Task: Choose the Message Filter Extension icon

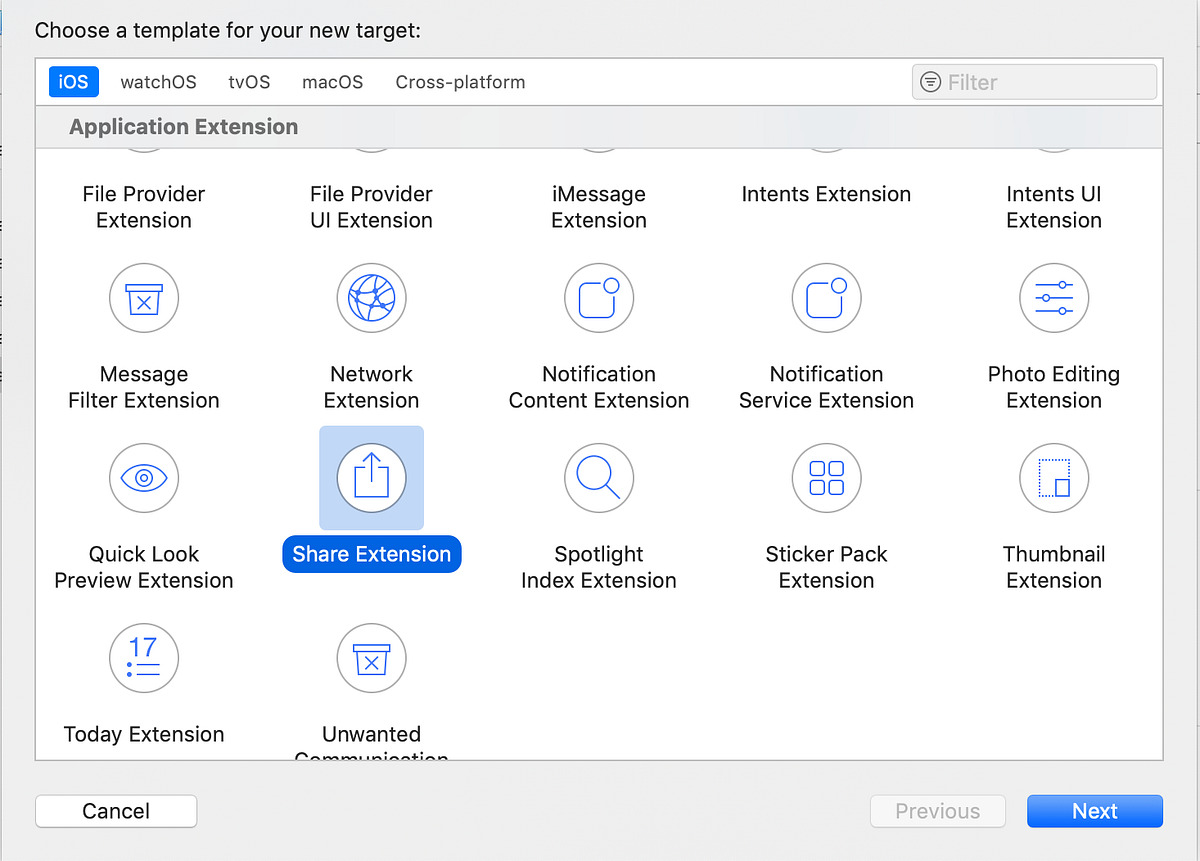Action: [143, 298]
